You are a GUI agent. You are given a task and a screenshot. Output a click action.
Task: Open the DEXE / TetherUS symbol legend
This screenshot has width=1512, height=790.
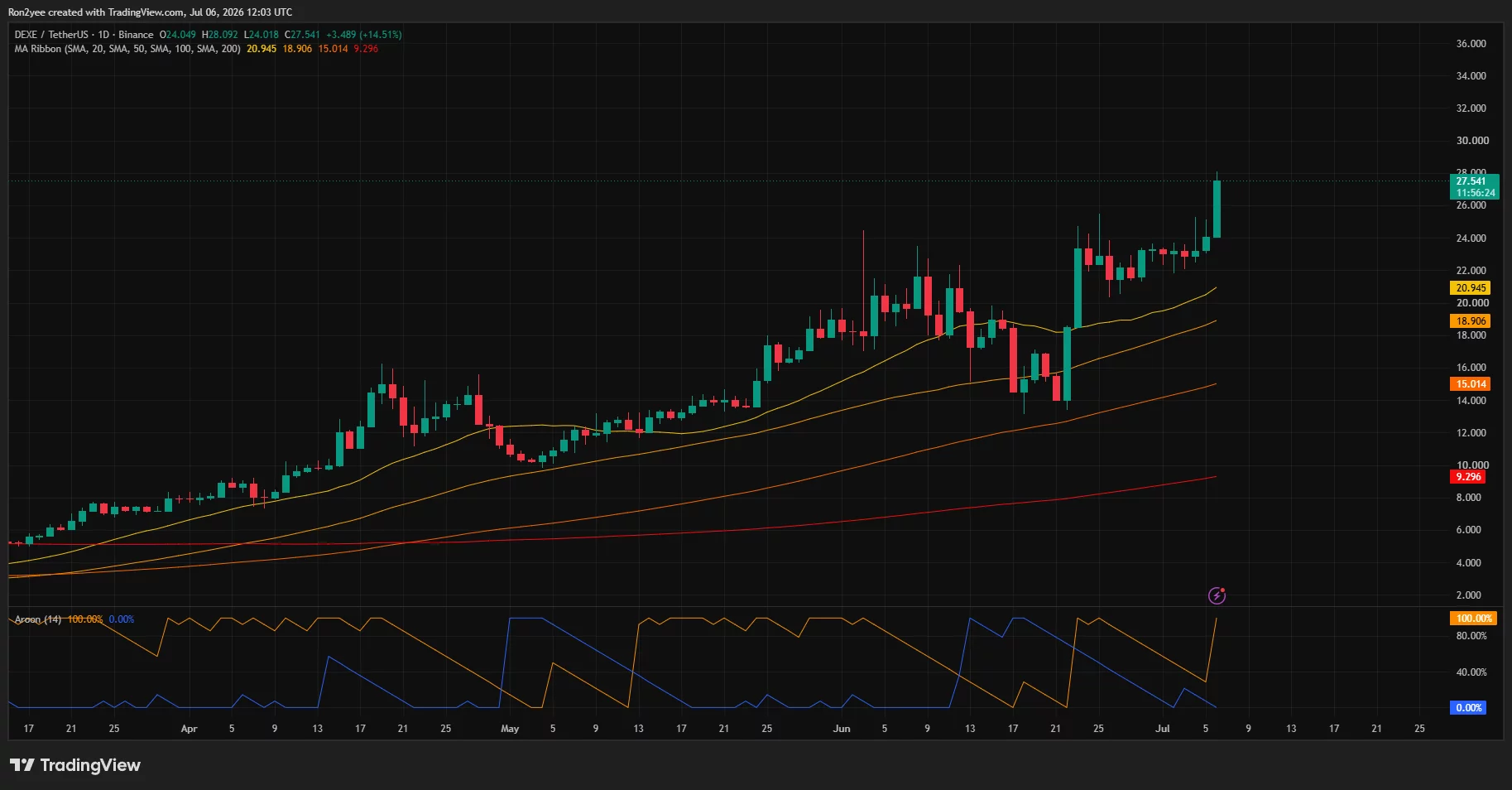(x=84, y=35)
